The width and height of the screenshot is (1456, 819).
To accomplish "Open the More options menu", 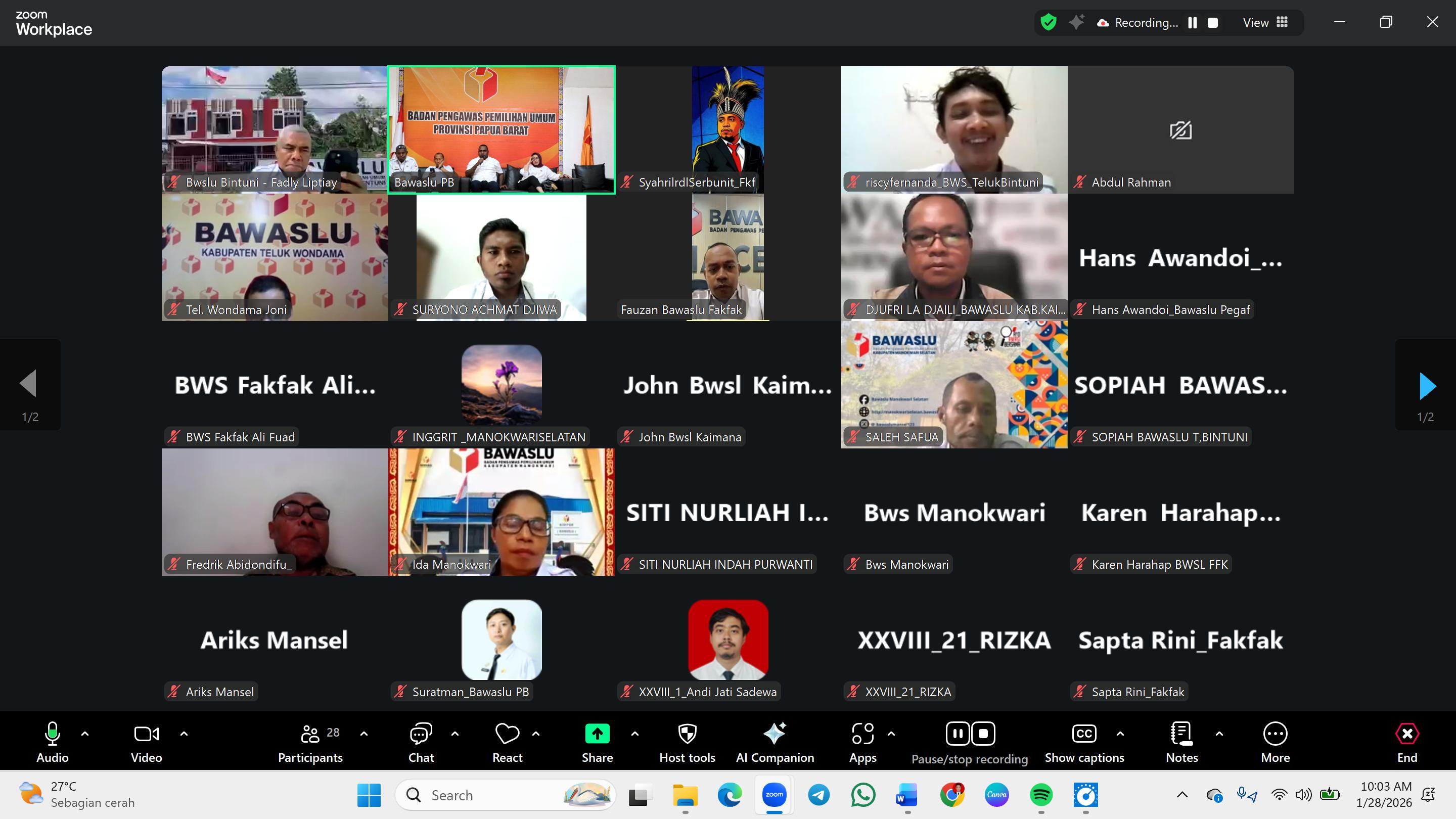I will click(x=1275, y=734).
